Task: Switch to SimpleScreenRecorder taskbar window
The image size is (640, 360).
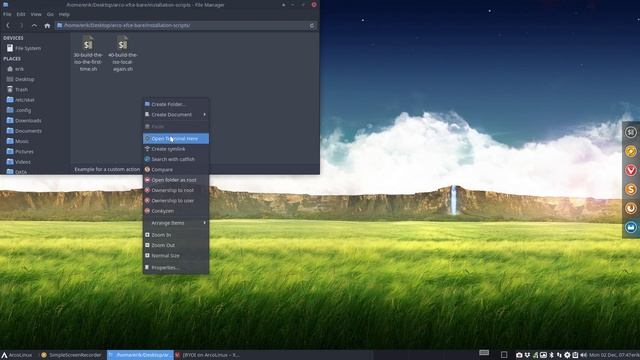Action: tap(72, 355)
